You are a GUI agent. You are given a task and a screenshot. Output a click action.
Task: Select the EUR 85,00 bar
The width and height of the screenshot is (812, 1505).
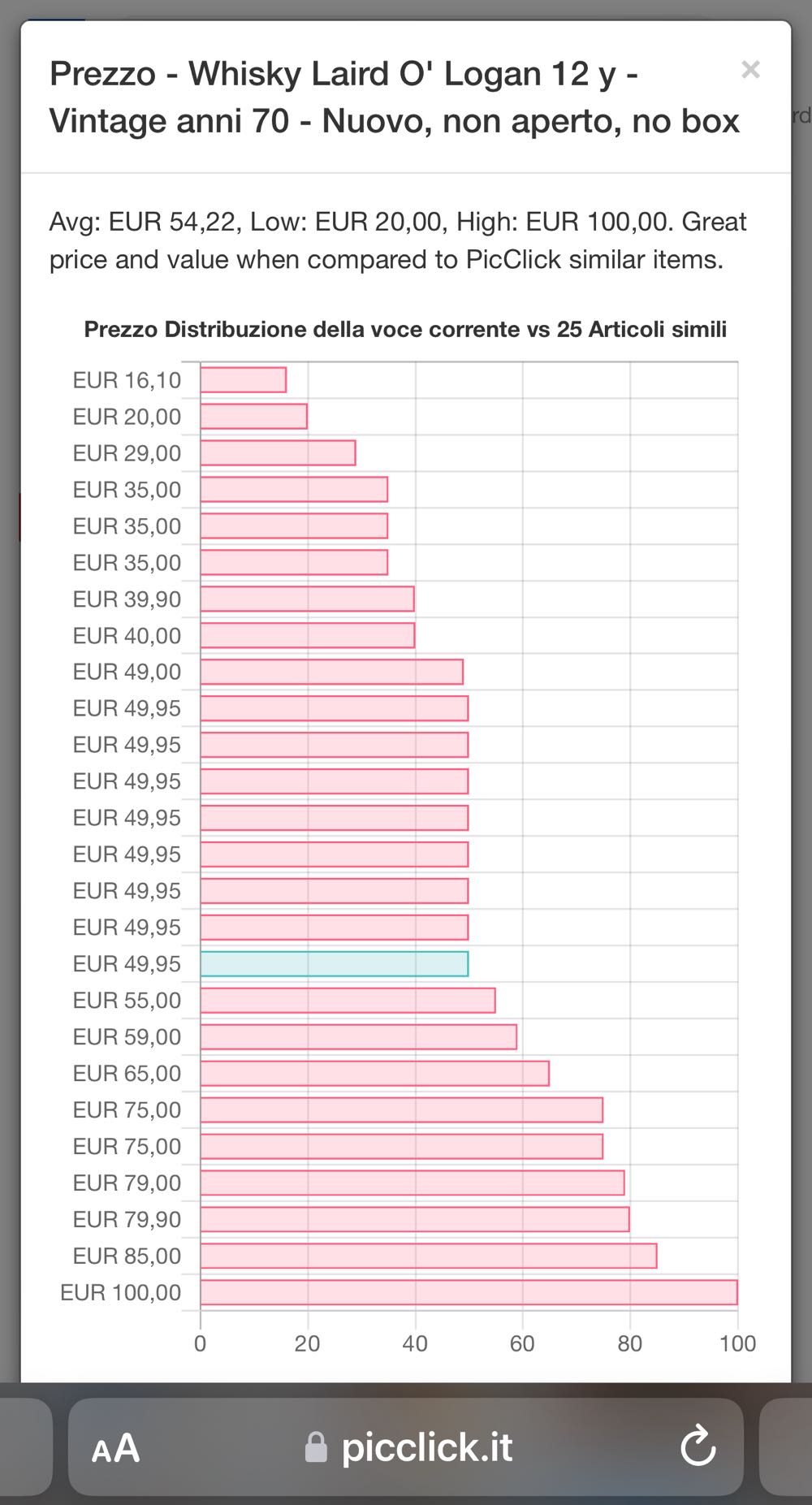tap(428, 1256)
